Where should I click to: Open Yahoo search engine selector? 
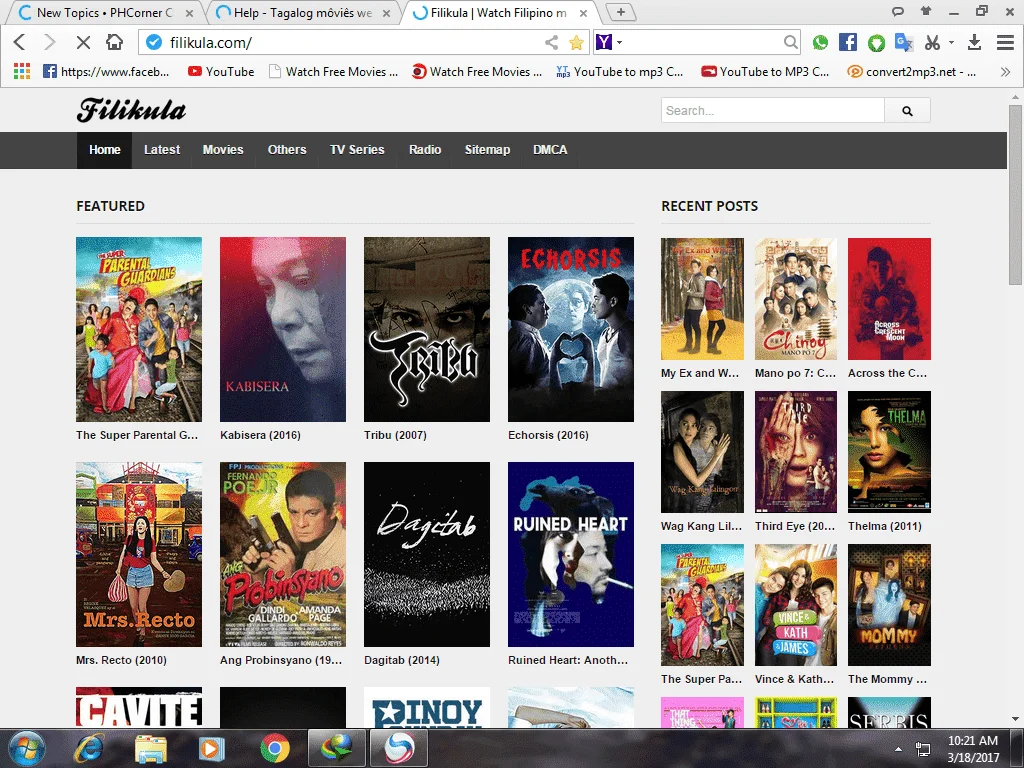point(609,42)
